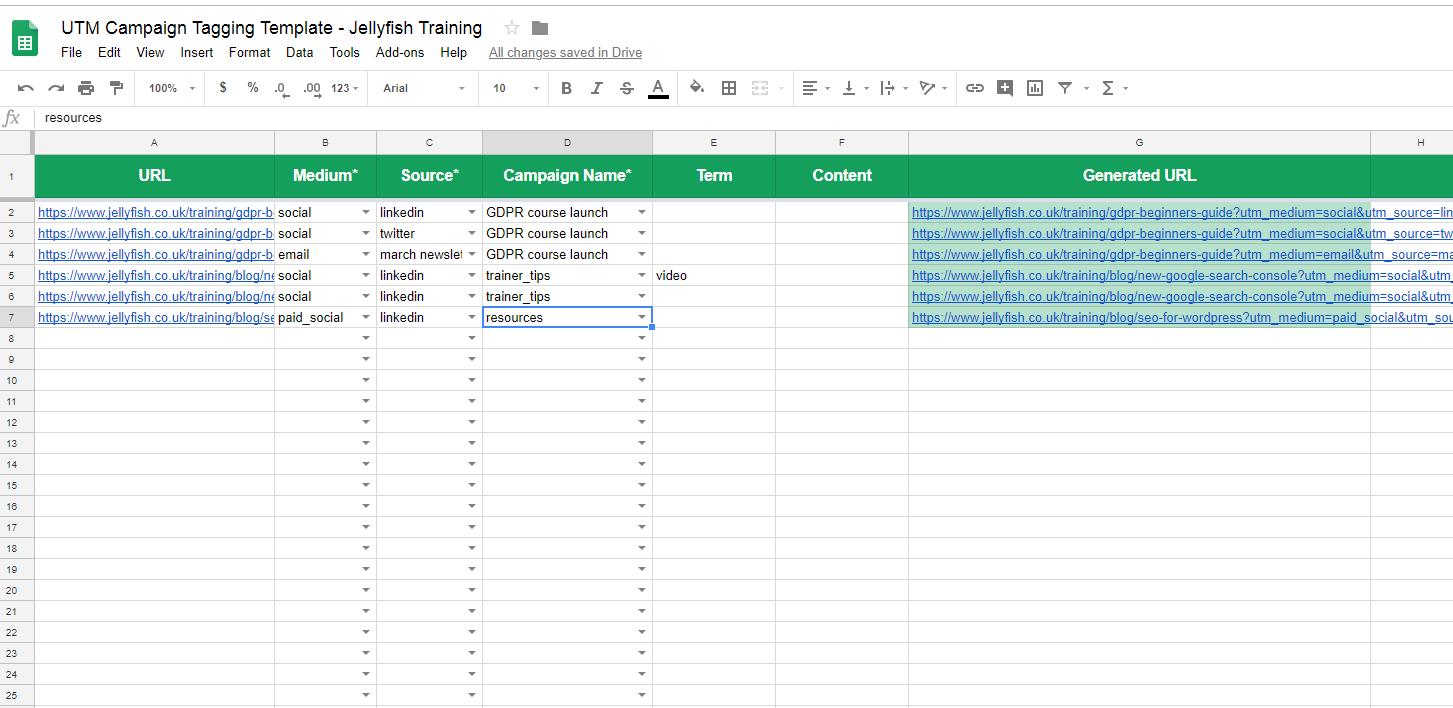Toggle italic formatting

tap(597, 88)
